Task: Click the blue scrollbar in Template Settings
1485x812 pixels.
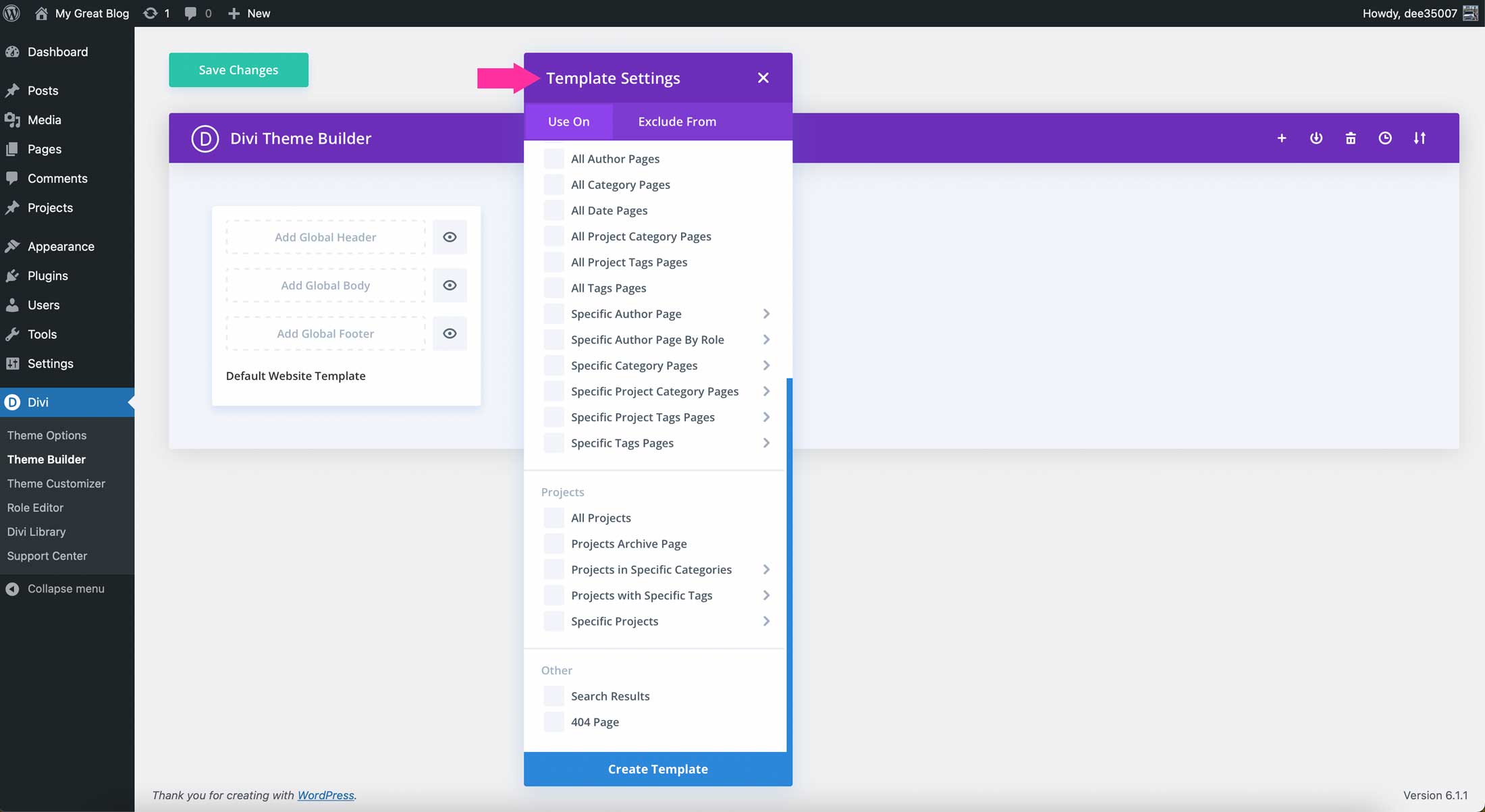Action: point(789,560)
